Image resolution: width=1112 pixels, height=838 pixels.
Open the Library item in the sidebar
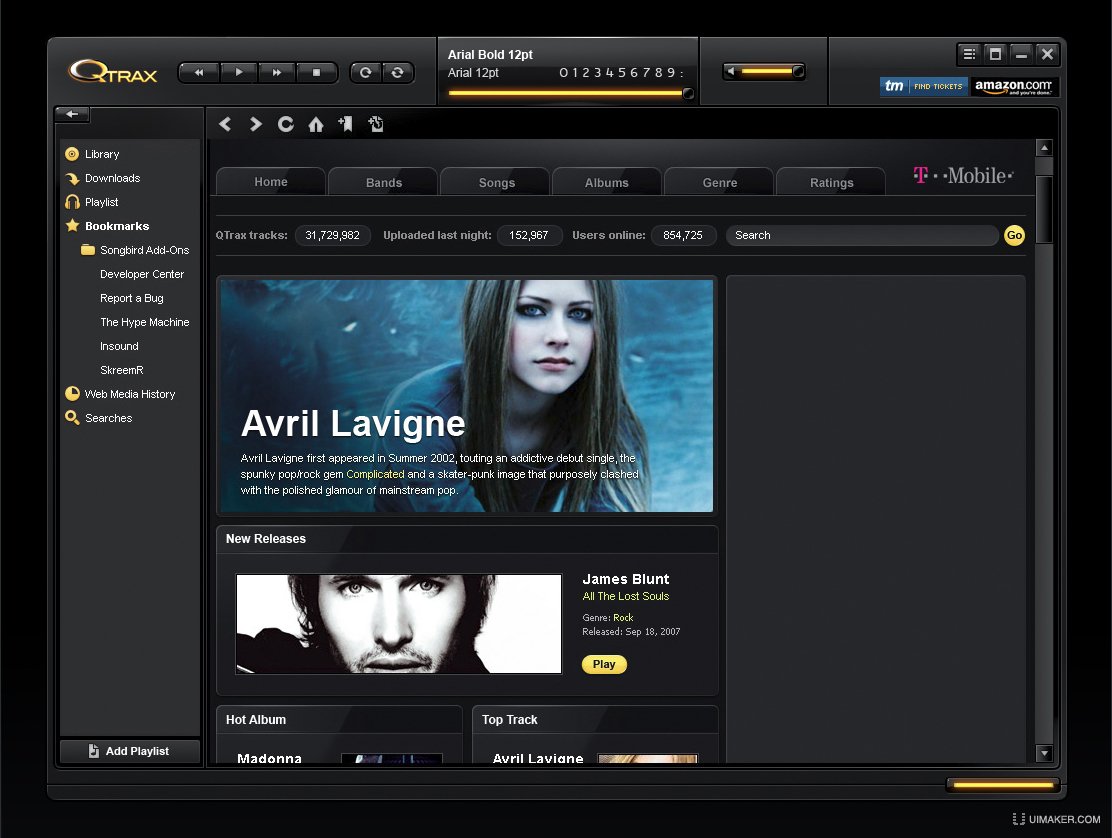(x=101, y=154)
